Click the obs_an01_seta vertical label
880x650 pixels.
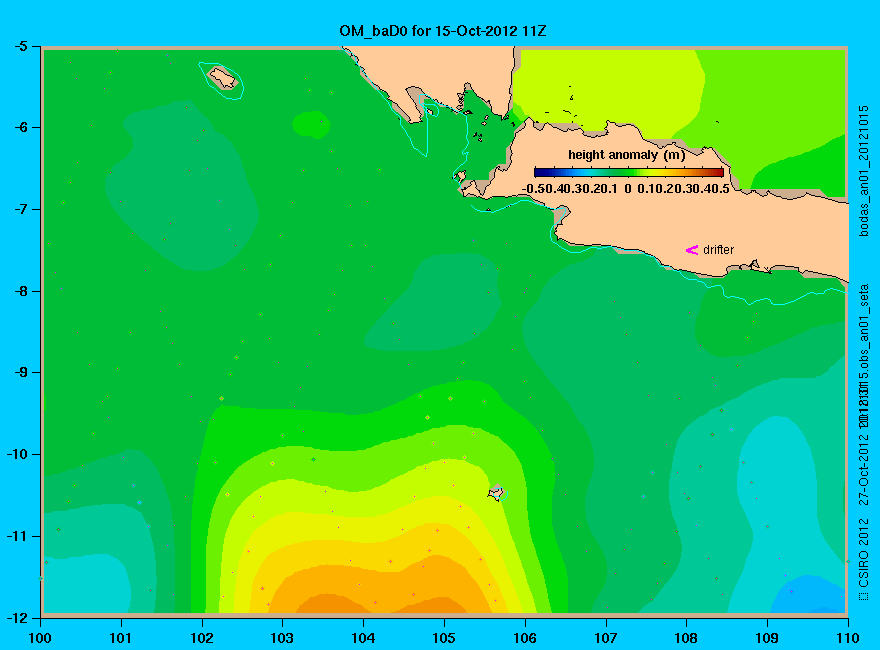click(864, 330)
